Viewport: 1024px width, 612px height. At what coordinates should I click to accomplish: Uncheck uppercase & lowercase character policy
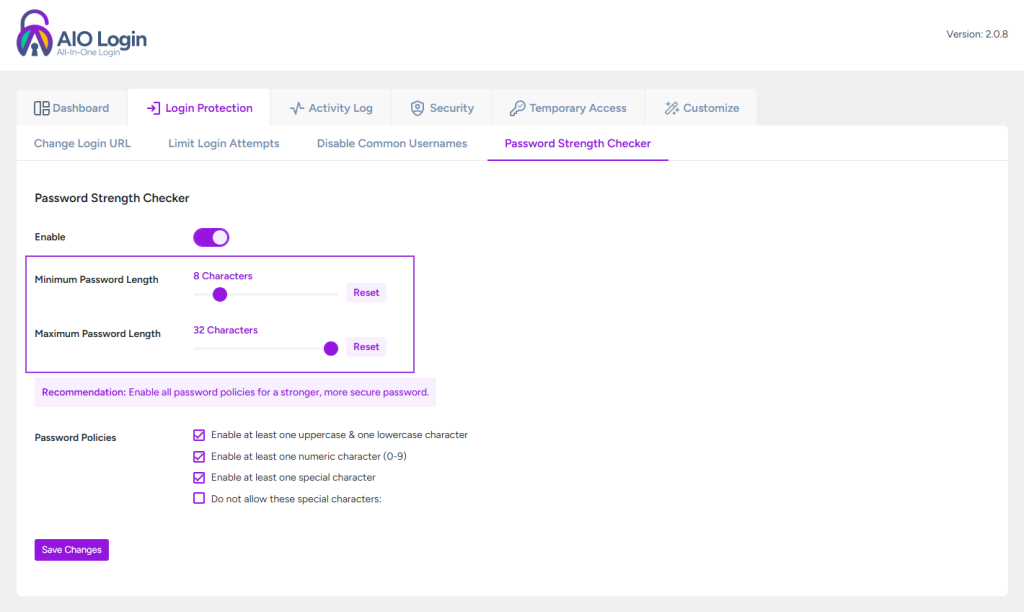point(199,435)
